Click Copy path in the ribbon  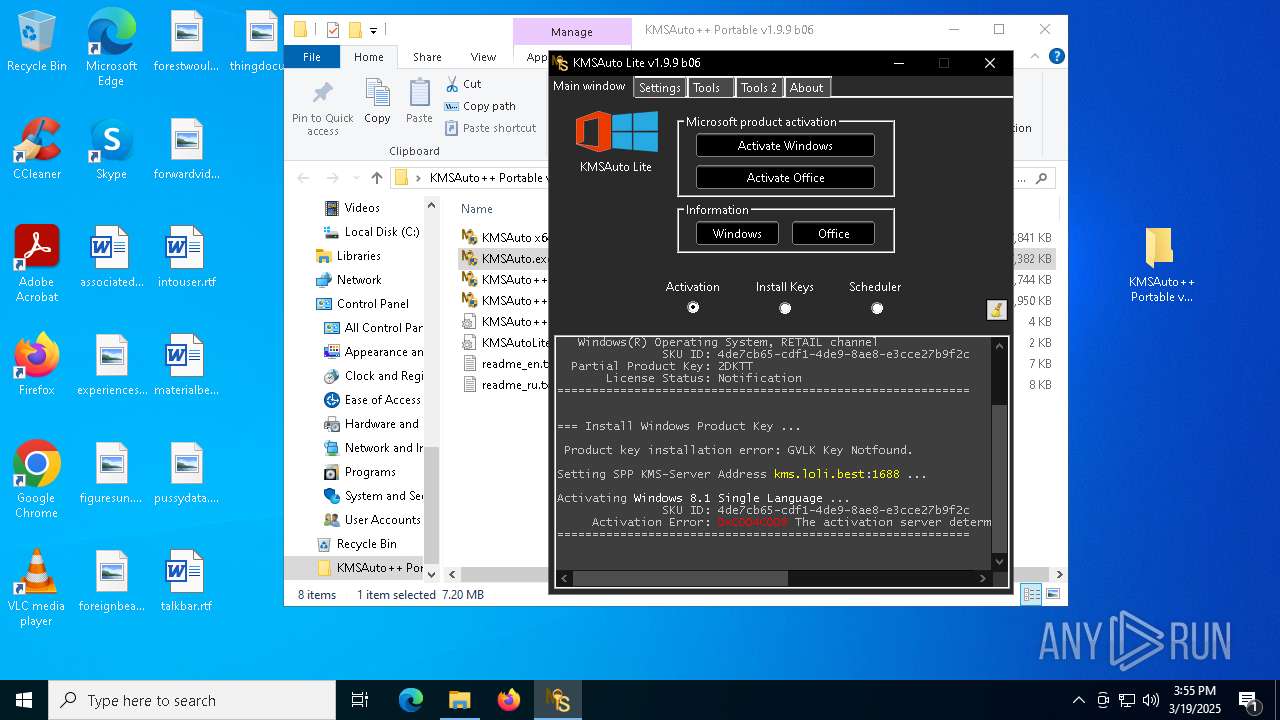pyautogui.click(x=480, y=106)
